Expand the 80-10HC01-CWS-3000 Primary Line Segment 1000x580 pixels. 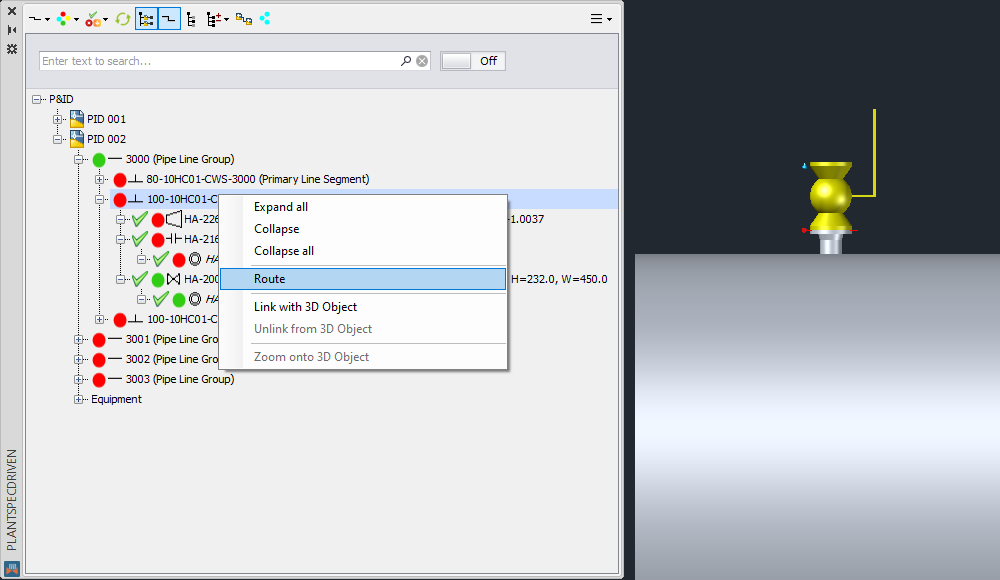pyautogui.click(x=99, y=179)
